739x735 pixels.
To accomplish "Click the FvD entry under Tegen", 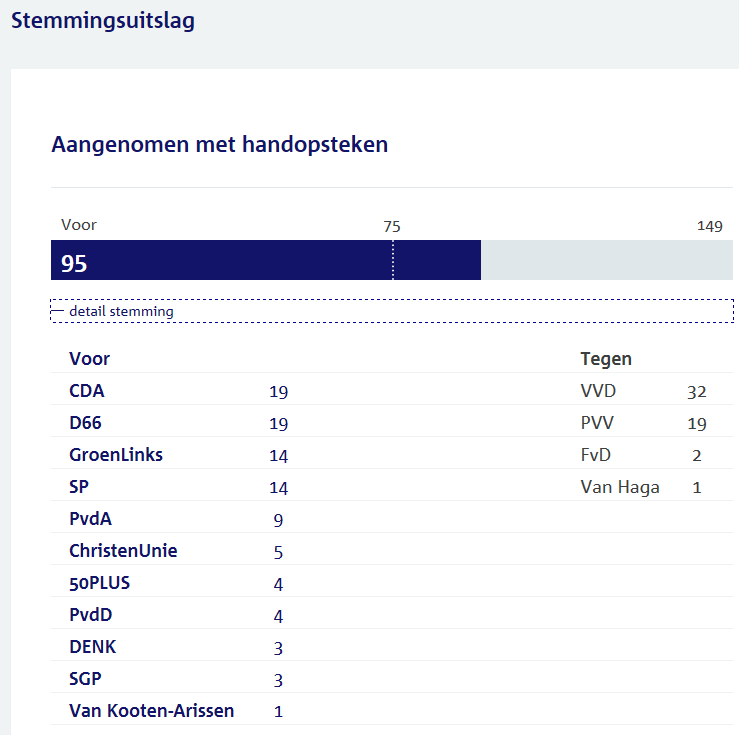I will [595, 455].
